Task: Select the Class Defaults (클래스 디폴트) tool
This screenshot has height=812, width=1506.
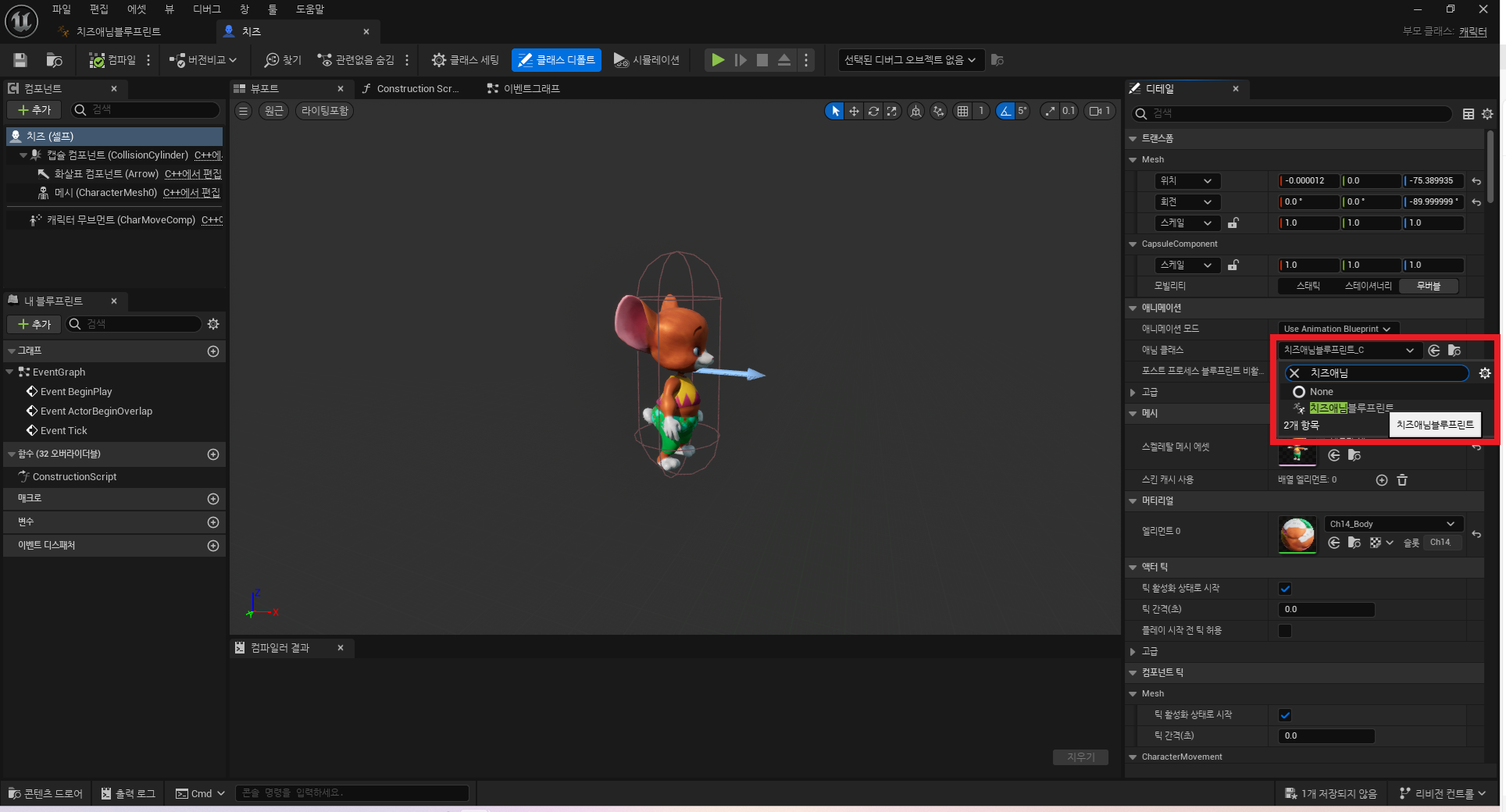Action: [x=556, y=60]
